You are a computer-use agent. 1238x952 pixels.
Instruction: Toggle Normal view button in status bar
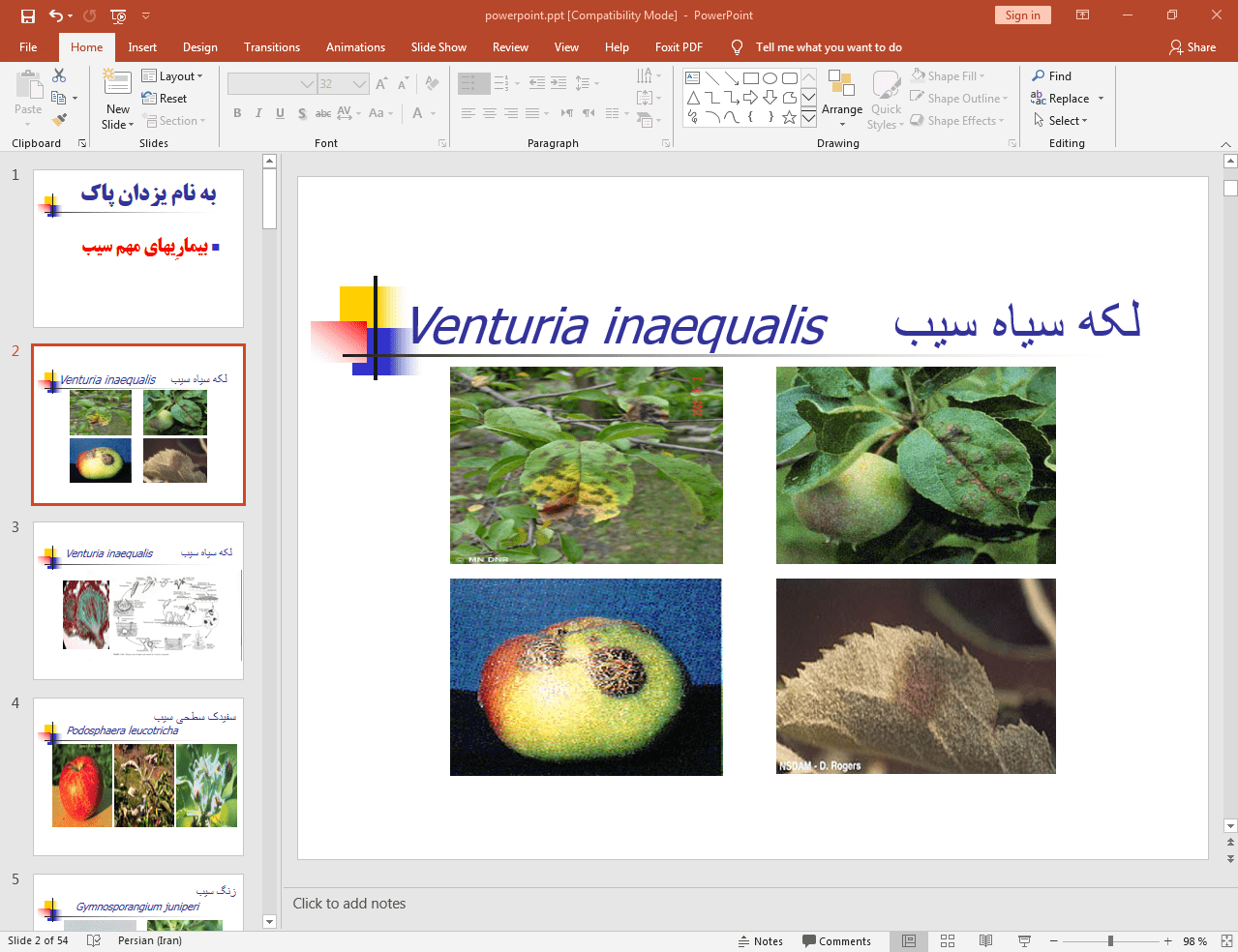909,940
